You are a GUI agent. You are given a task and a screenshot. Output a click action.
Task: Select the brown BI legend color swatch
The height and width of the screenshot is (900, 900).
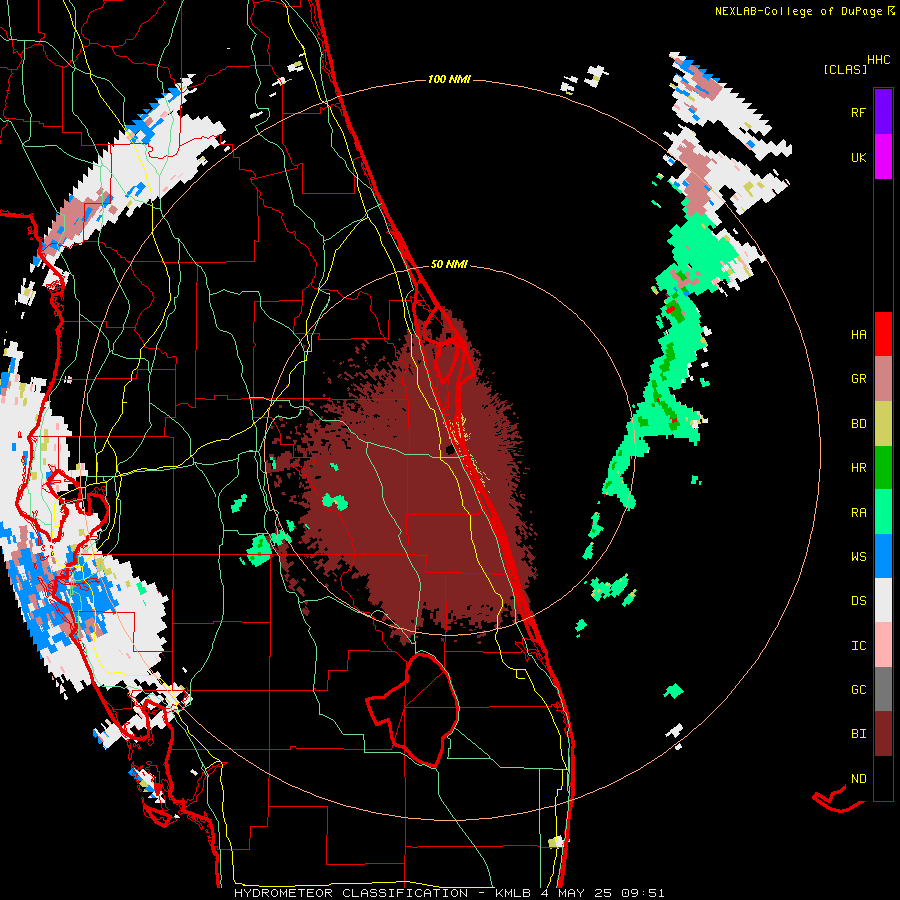click(x=883, y=734)
